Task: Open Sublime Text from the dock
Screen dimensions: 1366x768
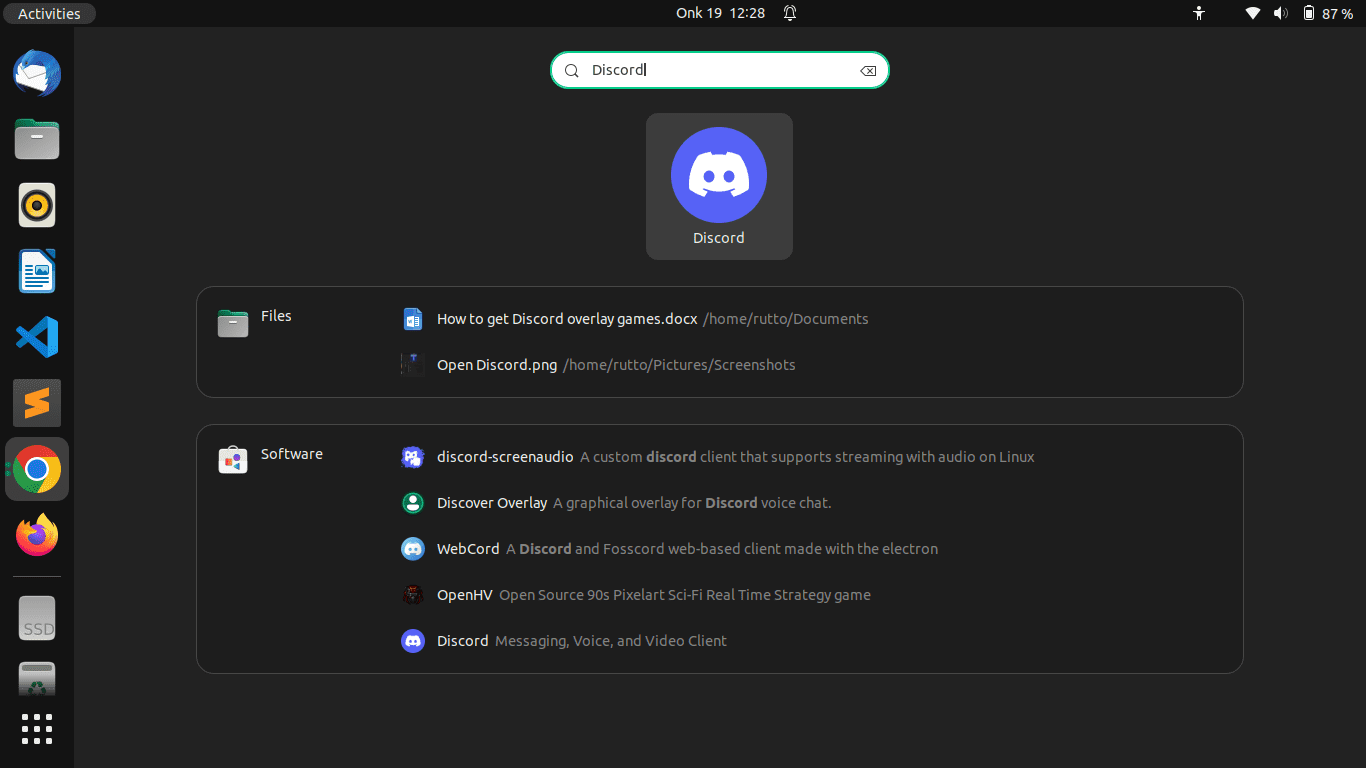Action: pyautogui.click(x=37, y=403)
